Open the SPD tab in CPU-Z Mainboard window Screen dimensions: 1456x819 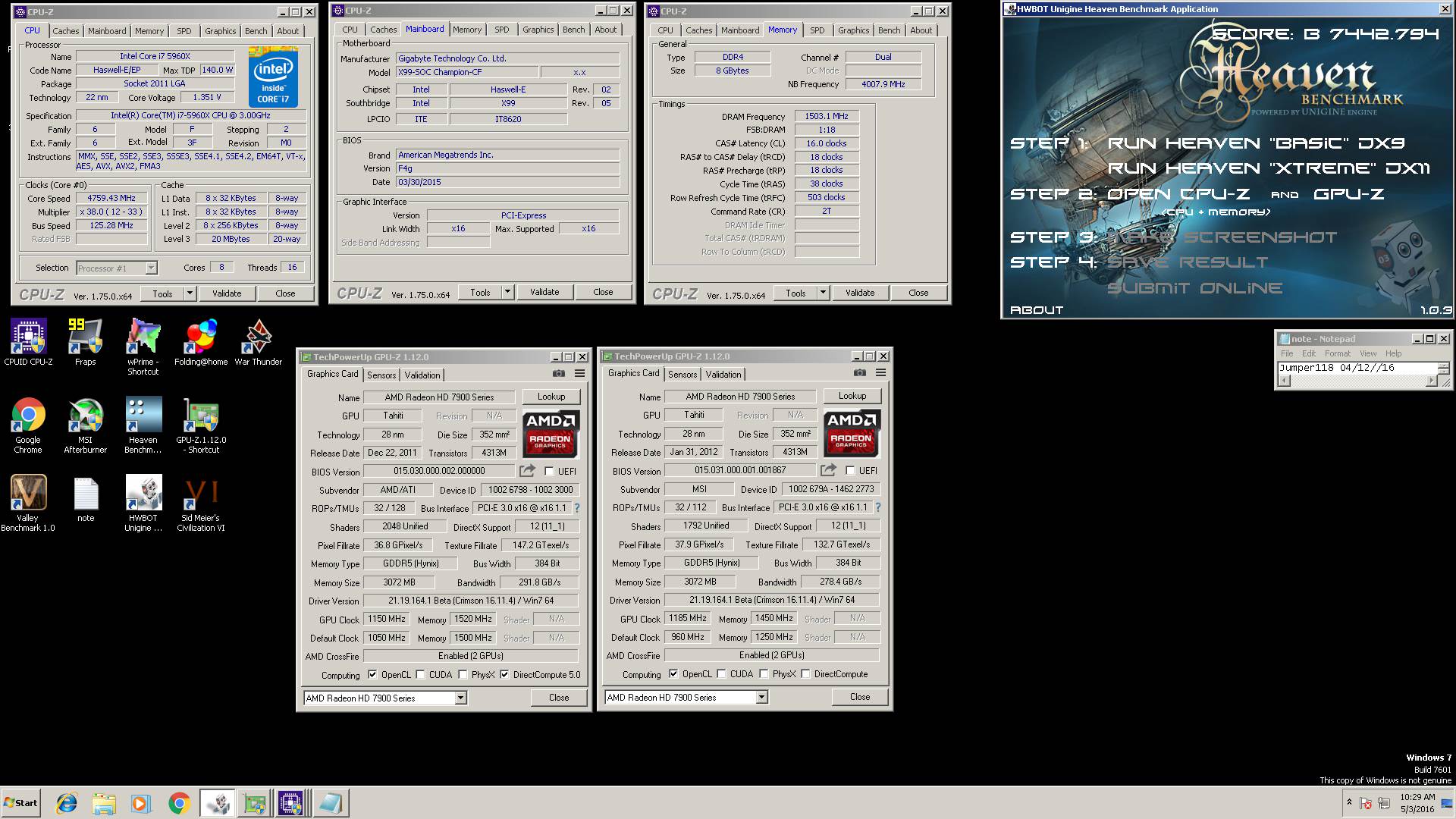coord(502,30)
